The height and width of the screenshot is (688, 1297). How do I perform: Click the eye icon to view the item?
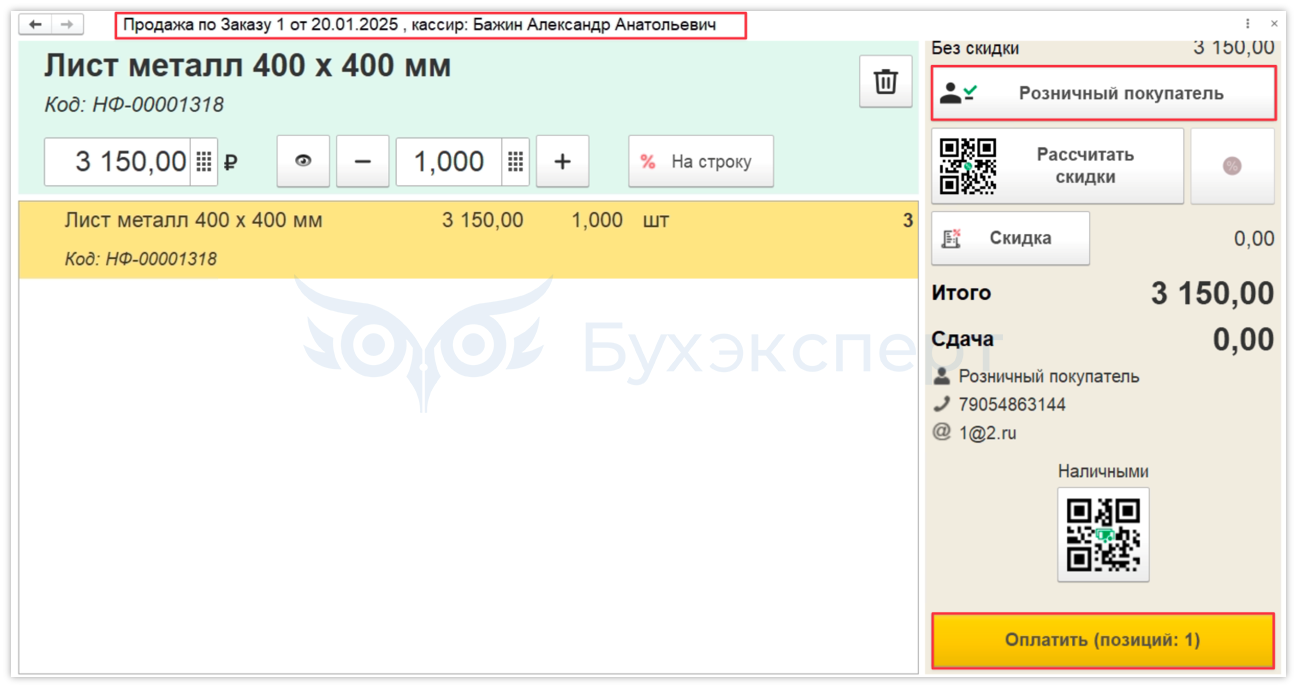(303, 161)
